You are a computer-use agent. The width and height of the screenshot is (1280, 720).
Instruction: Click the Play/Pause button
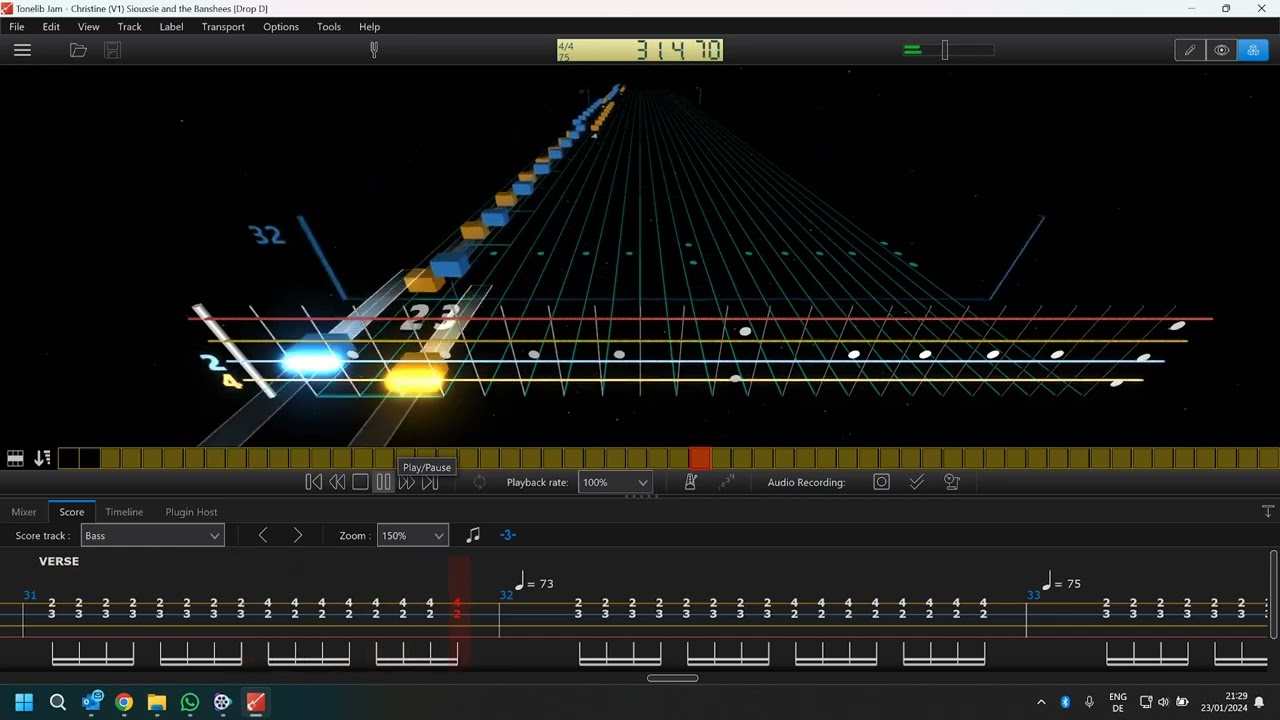[x=383, y=482]
